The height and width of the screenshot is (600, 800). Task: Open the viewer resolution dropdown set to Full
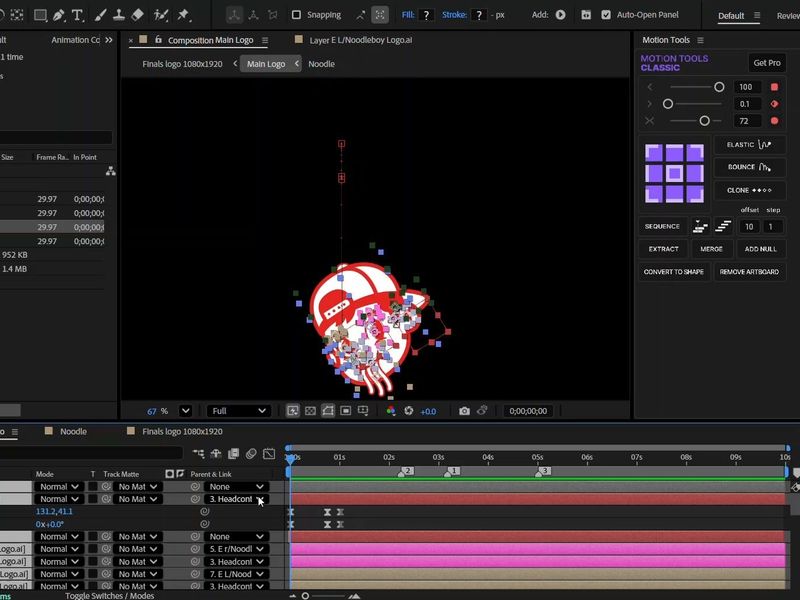coord(239,411)
